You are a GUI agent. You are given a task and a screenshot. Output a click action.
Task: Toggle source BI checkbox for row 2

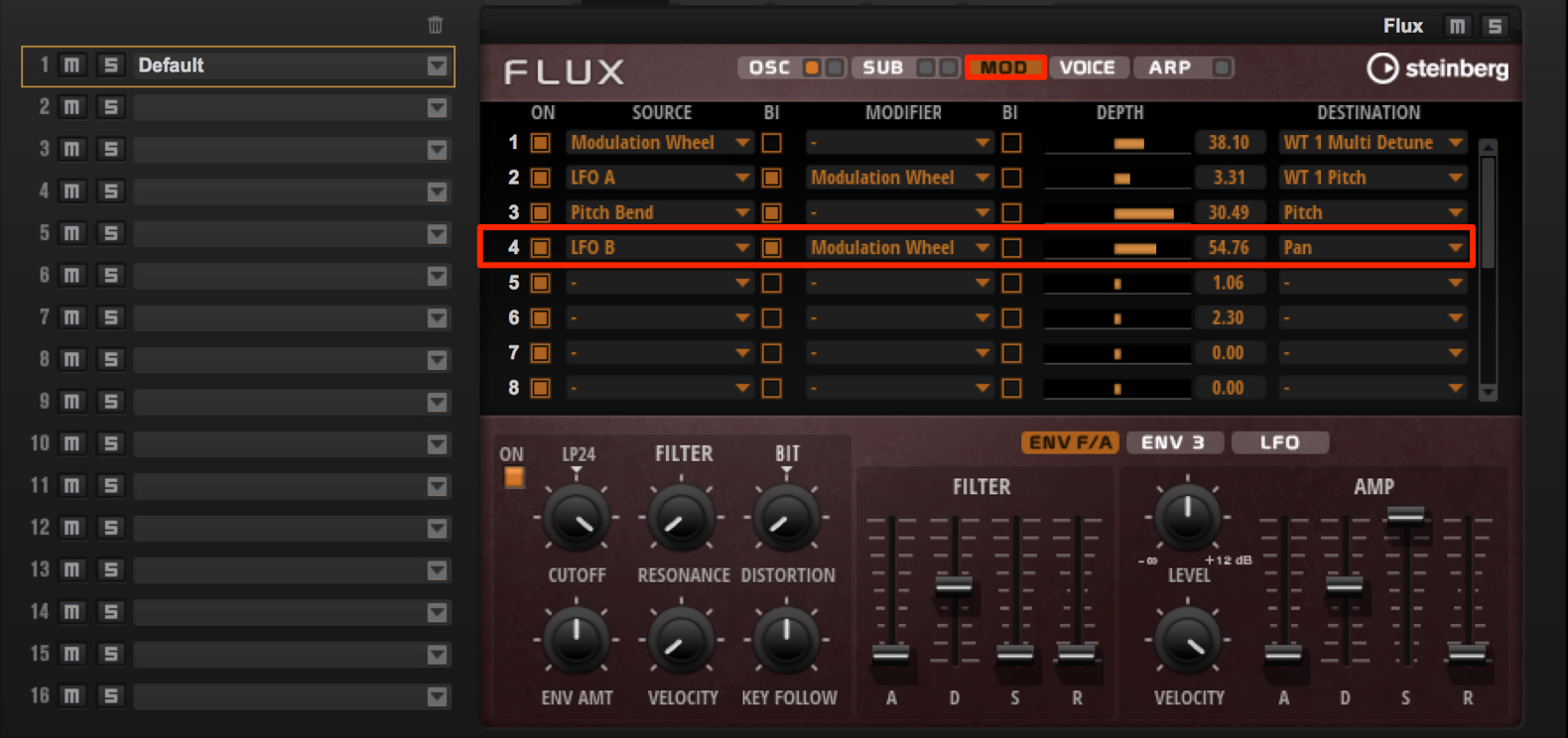tap(771, 178)
